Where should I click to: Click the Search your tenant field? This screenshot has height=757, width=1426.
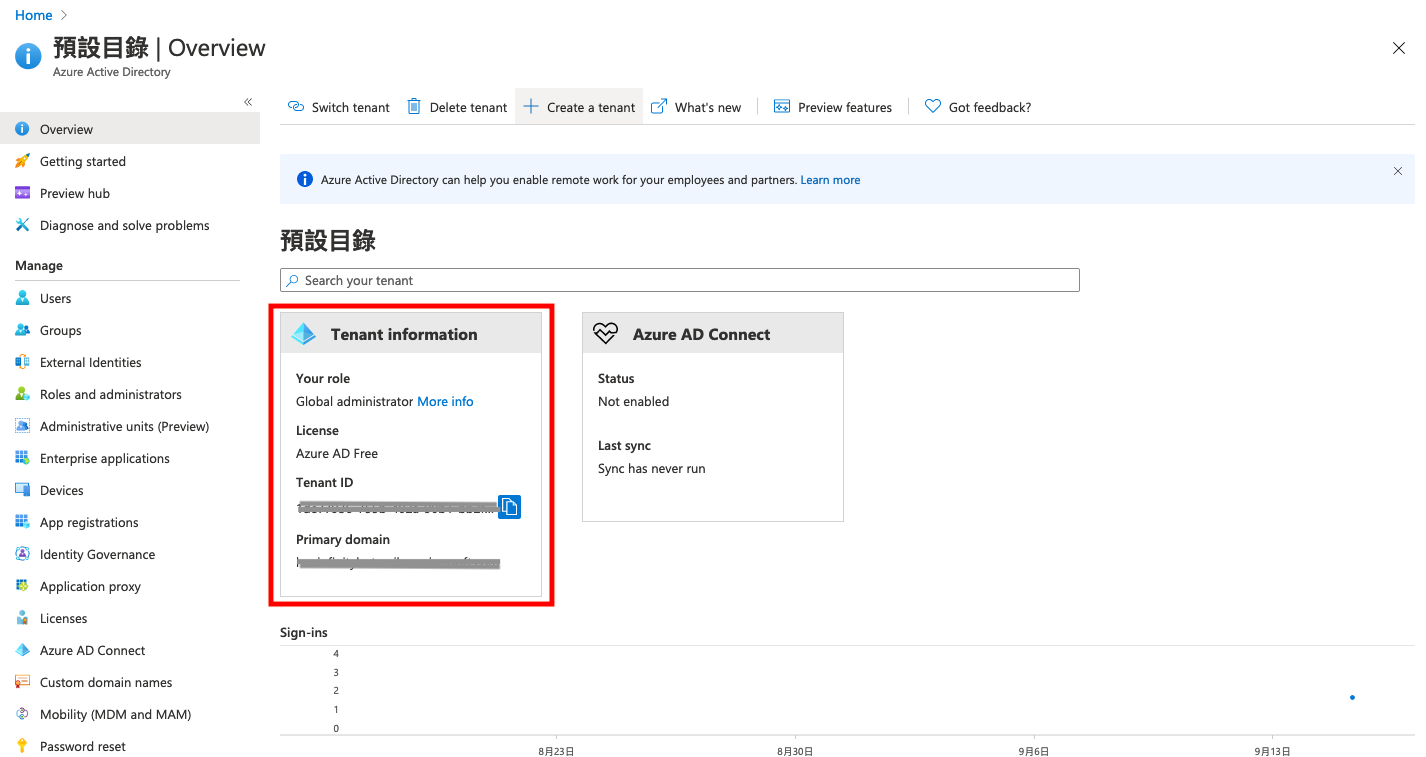(x=680, y=280)
